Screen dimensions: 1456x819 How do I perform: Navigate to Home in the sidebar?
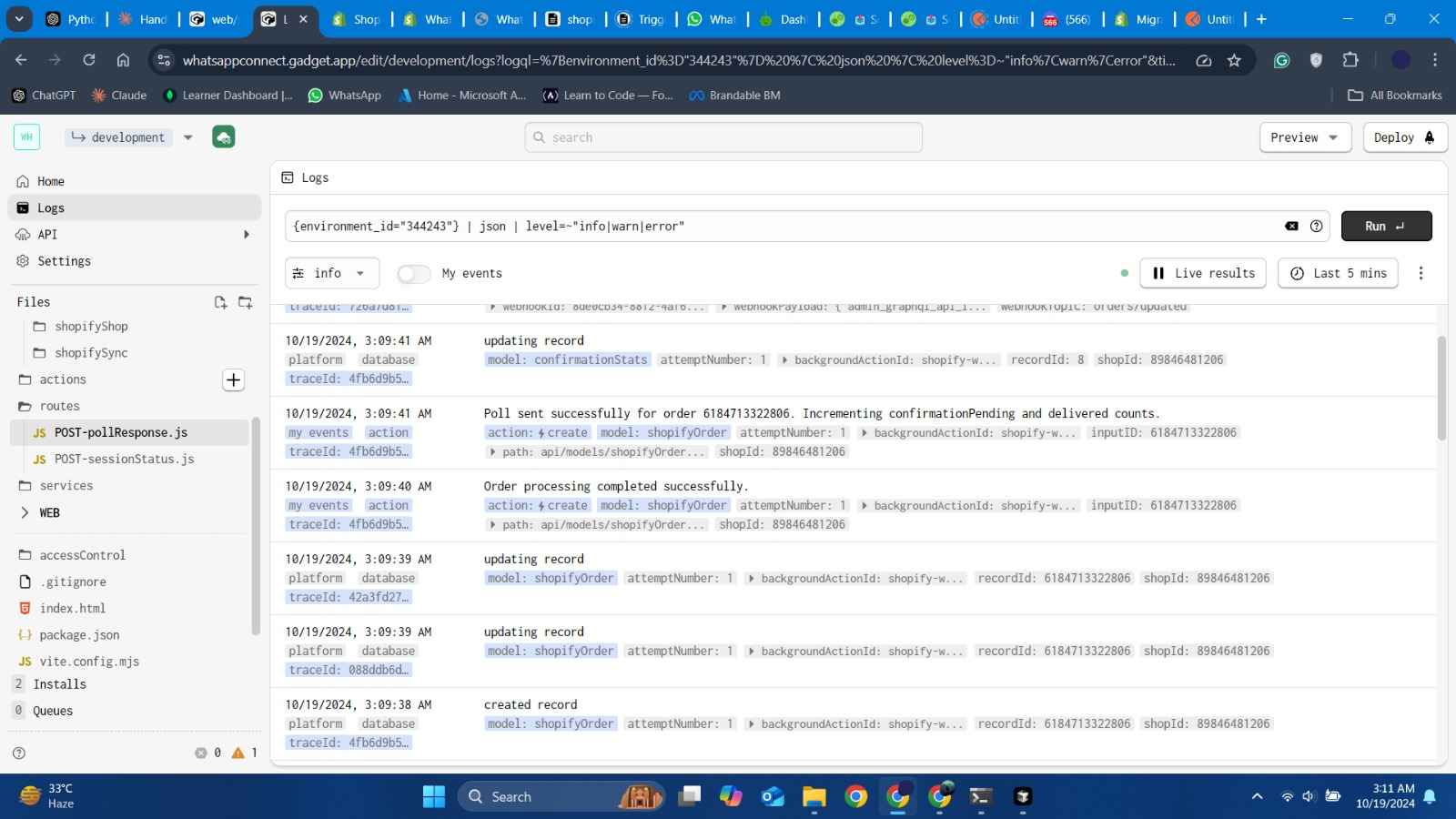[x=134, y=182]
